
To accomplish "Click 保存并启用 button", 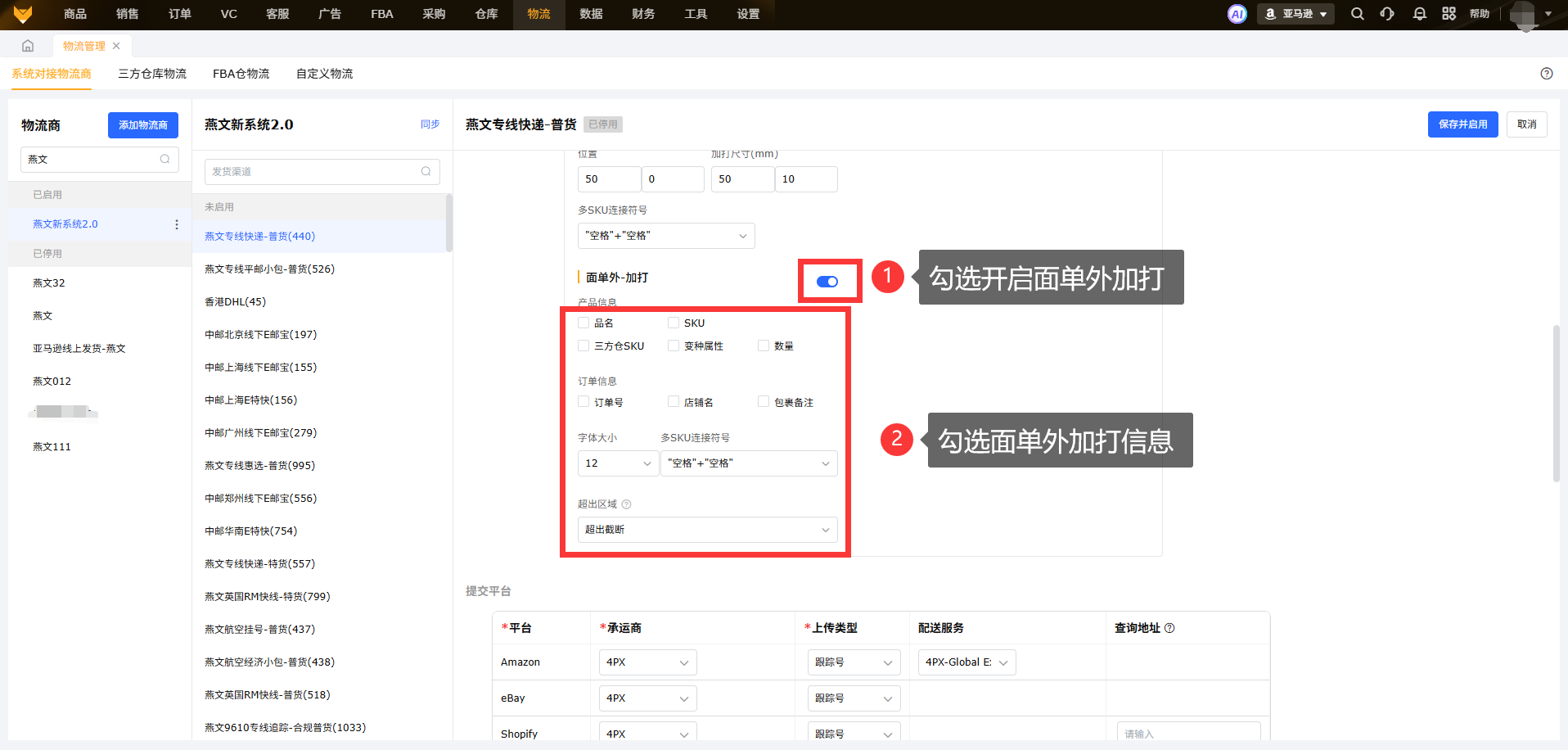I will pos(1462,124).
